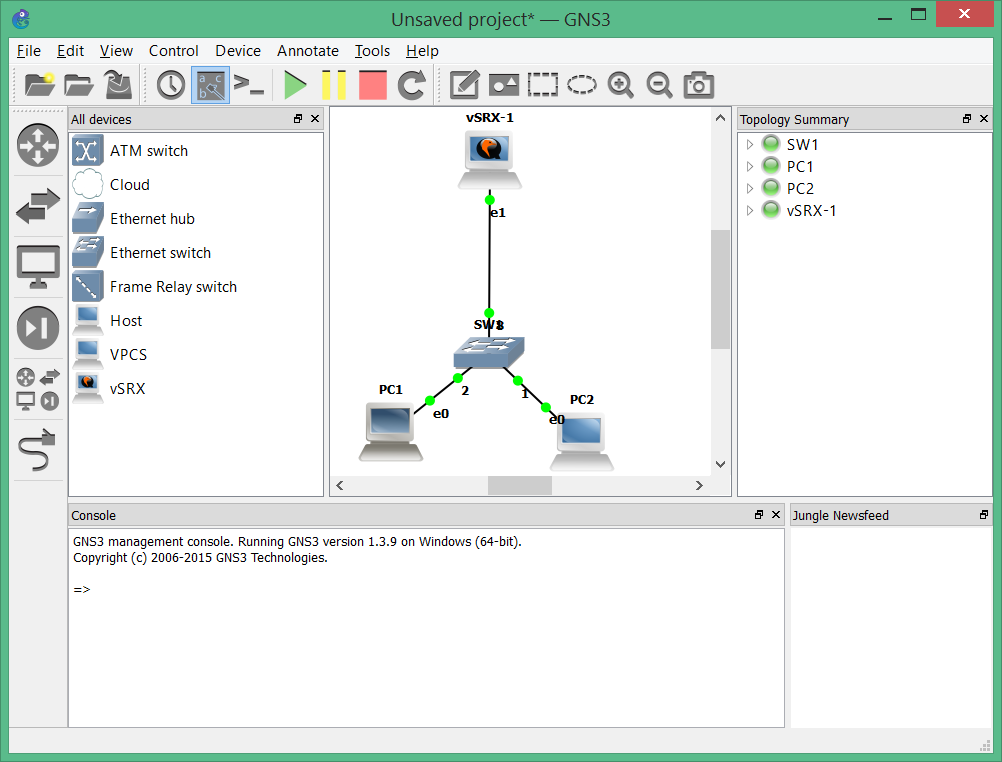Click in the console input area
This screenshot has height=762, width=1002.
(x=426, y=628)
